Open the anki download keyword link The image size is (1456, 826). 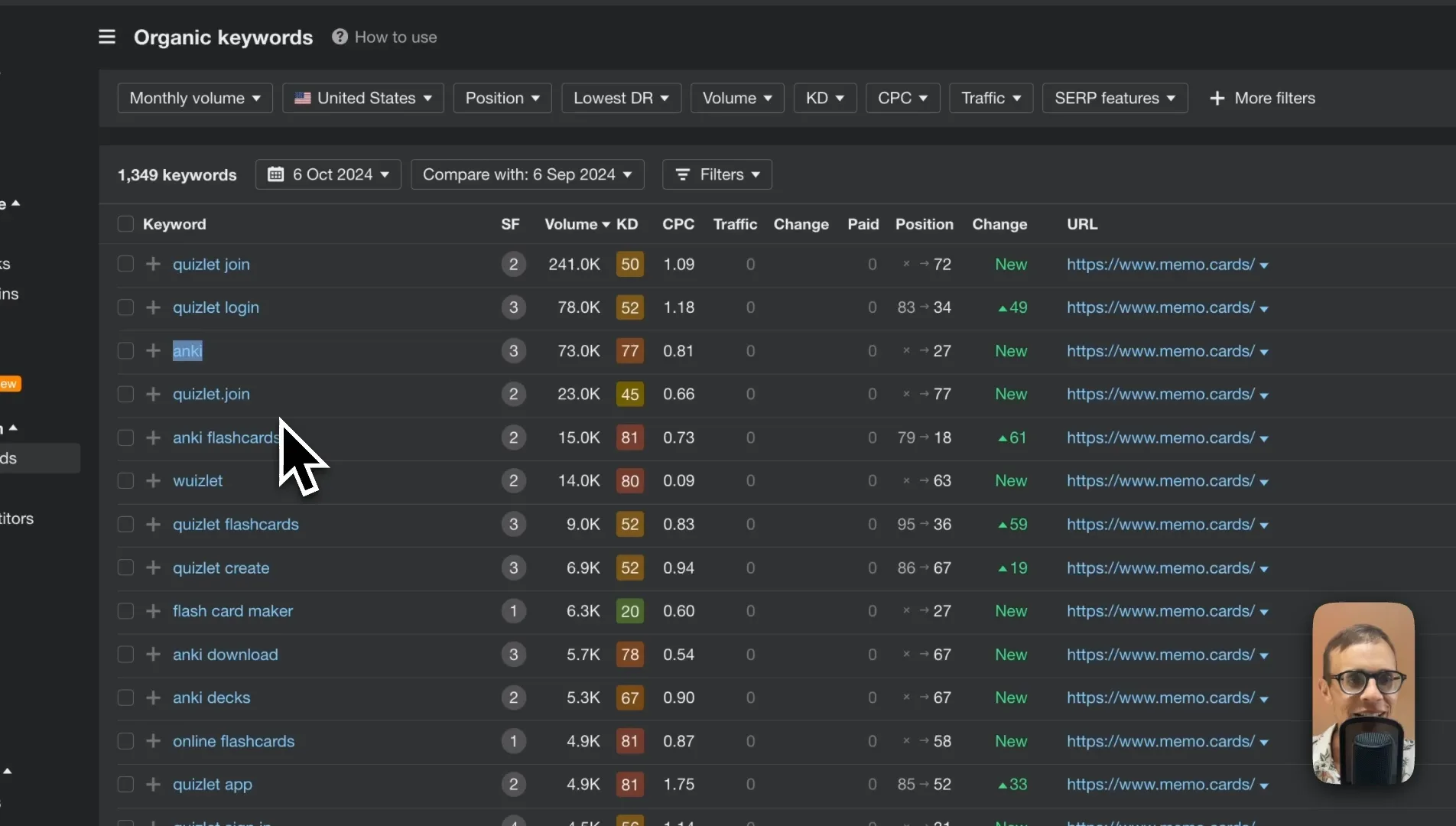pyautogui.click(x=225, y=655)
